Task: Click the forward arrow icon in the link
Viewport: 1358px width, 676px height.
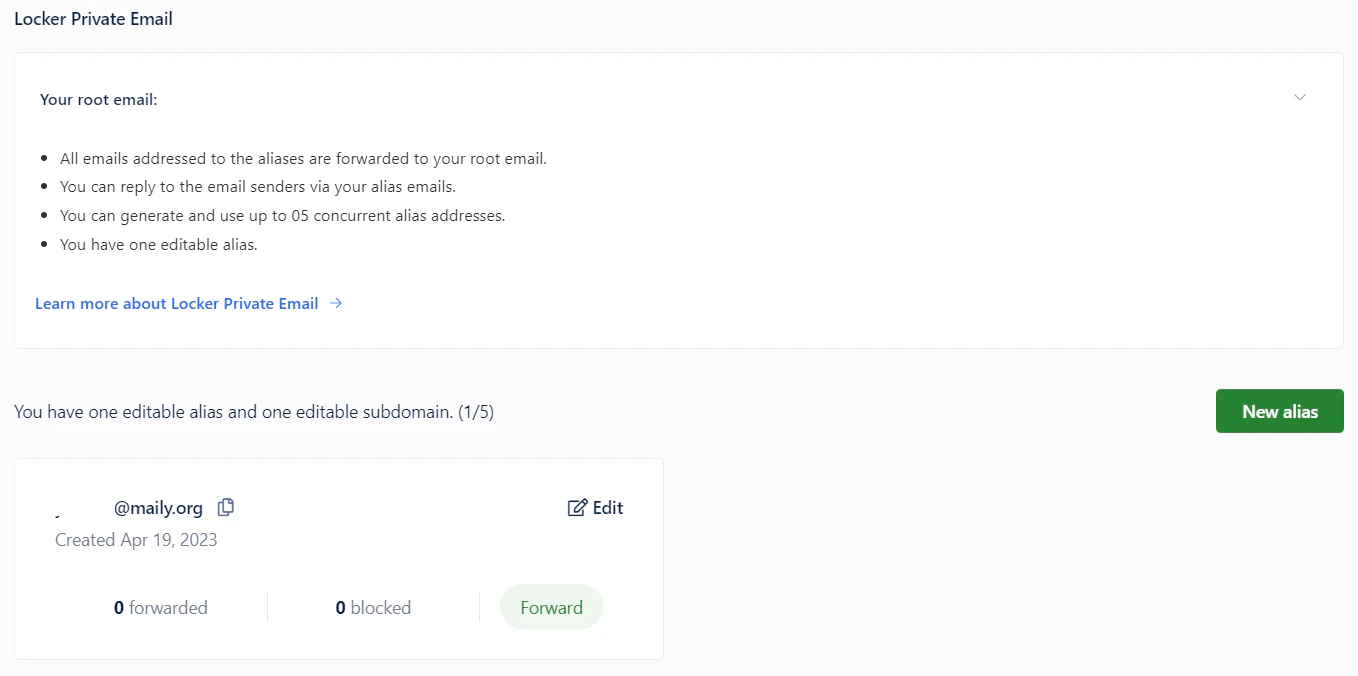Action: (x=335, y=303)
